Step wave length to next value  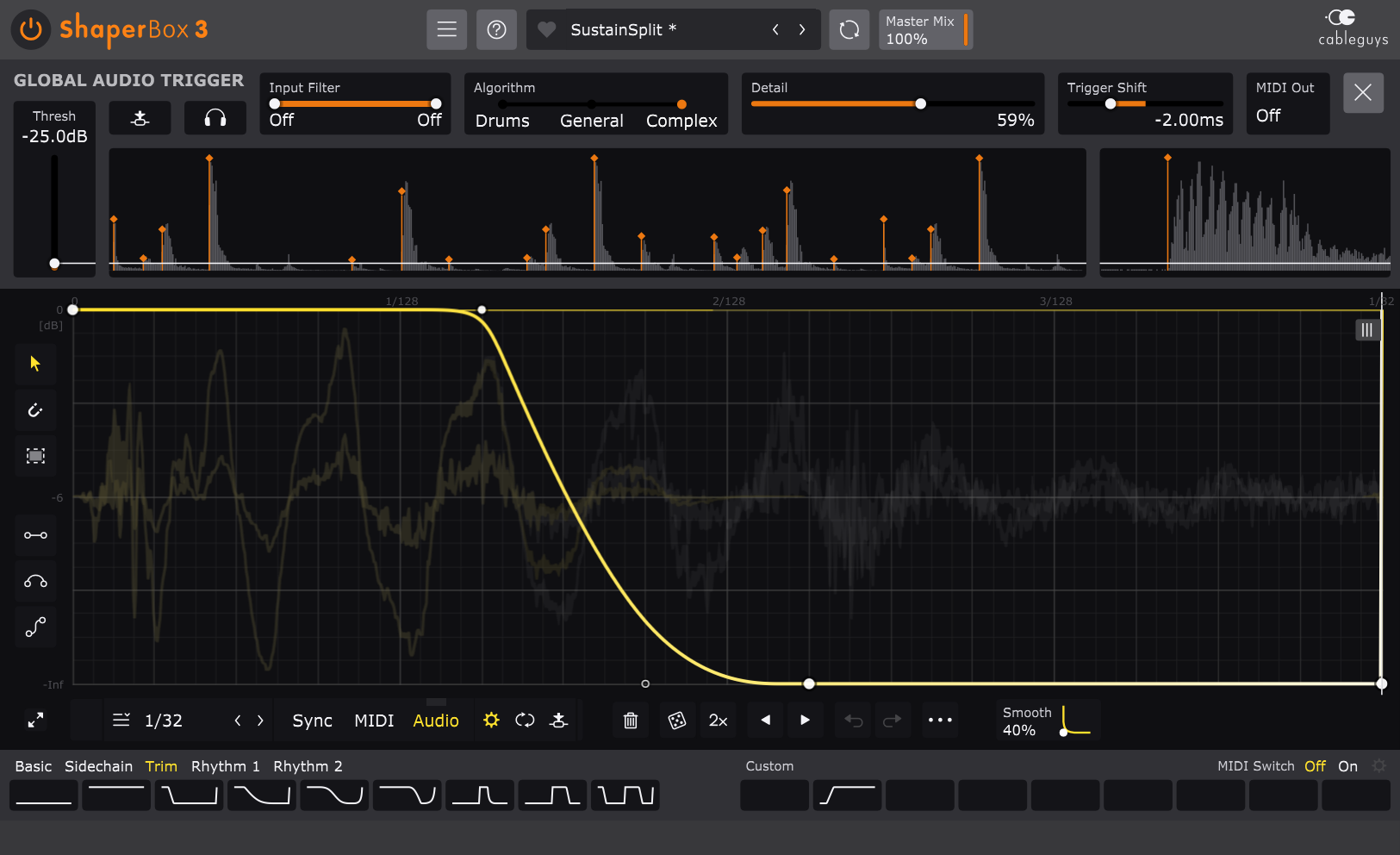(260, 721)
